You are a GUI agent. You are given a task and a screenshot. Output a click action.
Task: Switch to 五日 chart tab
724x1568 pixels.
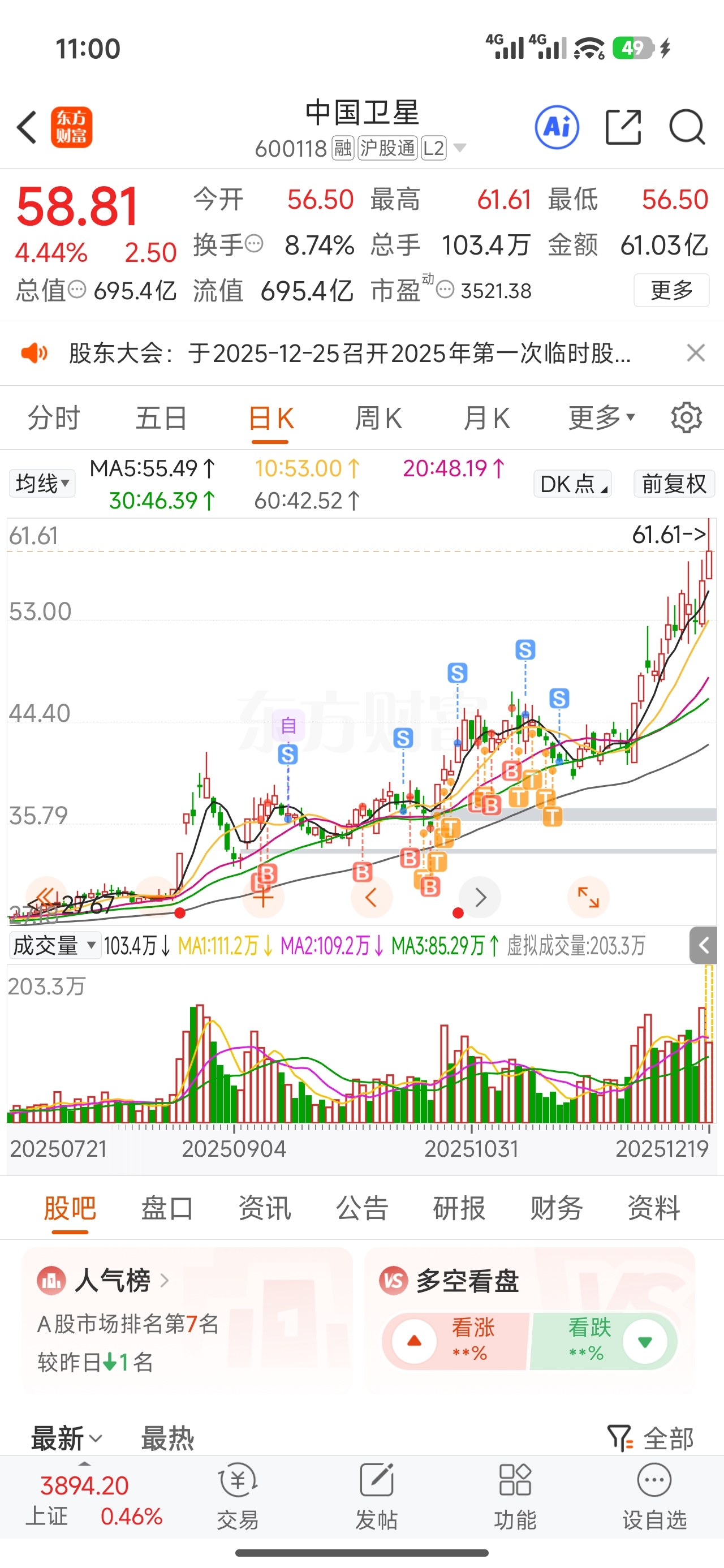161,418
